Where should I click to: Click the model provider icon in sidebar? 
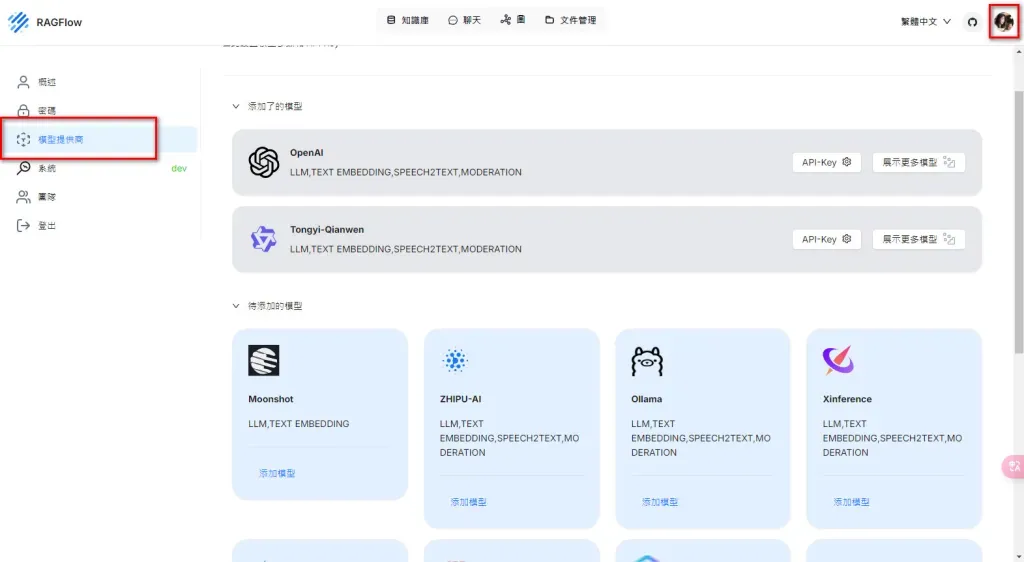(24, 140)
